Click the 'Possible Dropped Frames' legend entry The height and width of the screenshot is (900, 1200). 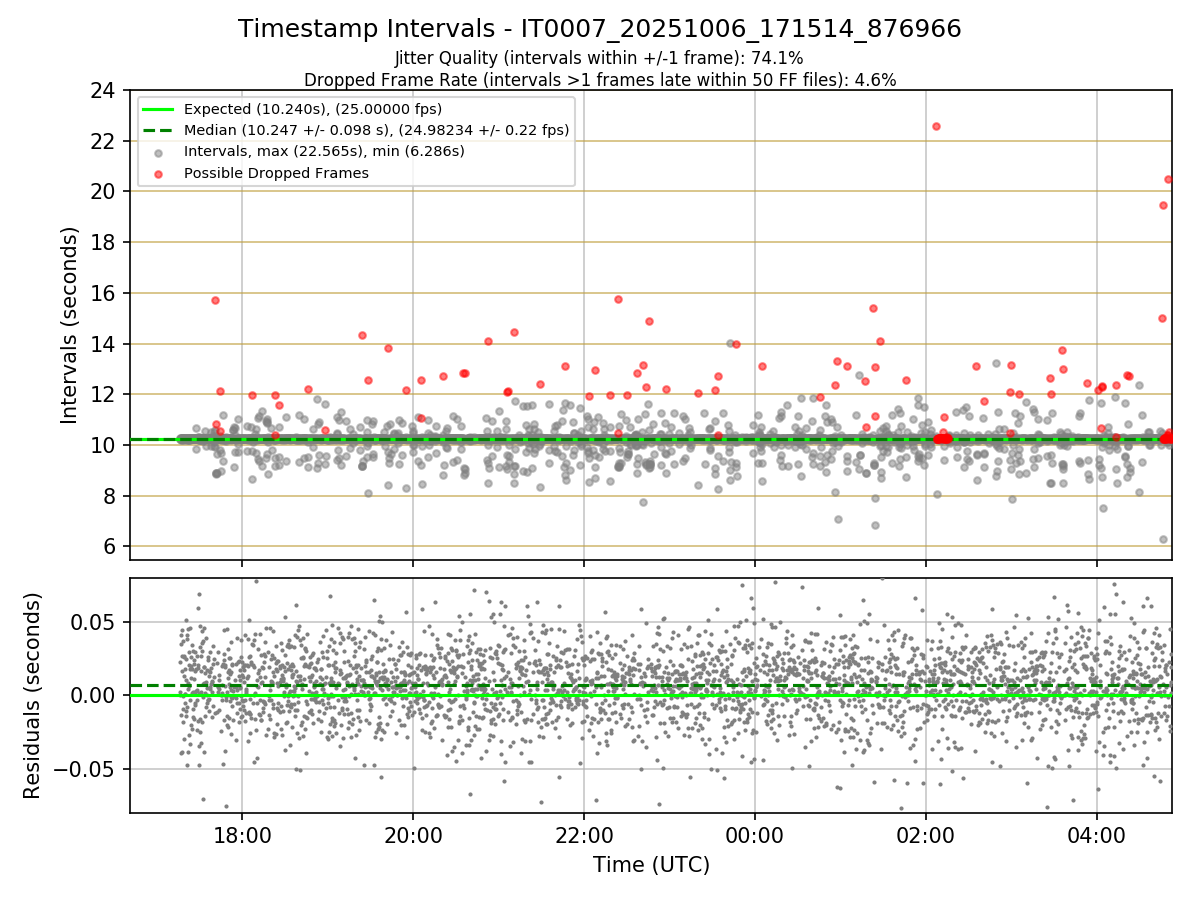tap(276, 173)
